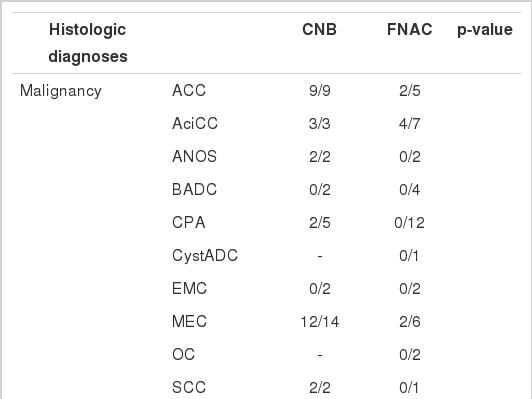Click the Histologic diagnoses header
Screen dimensions: 532x399
point(88,43)
